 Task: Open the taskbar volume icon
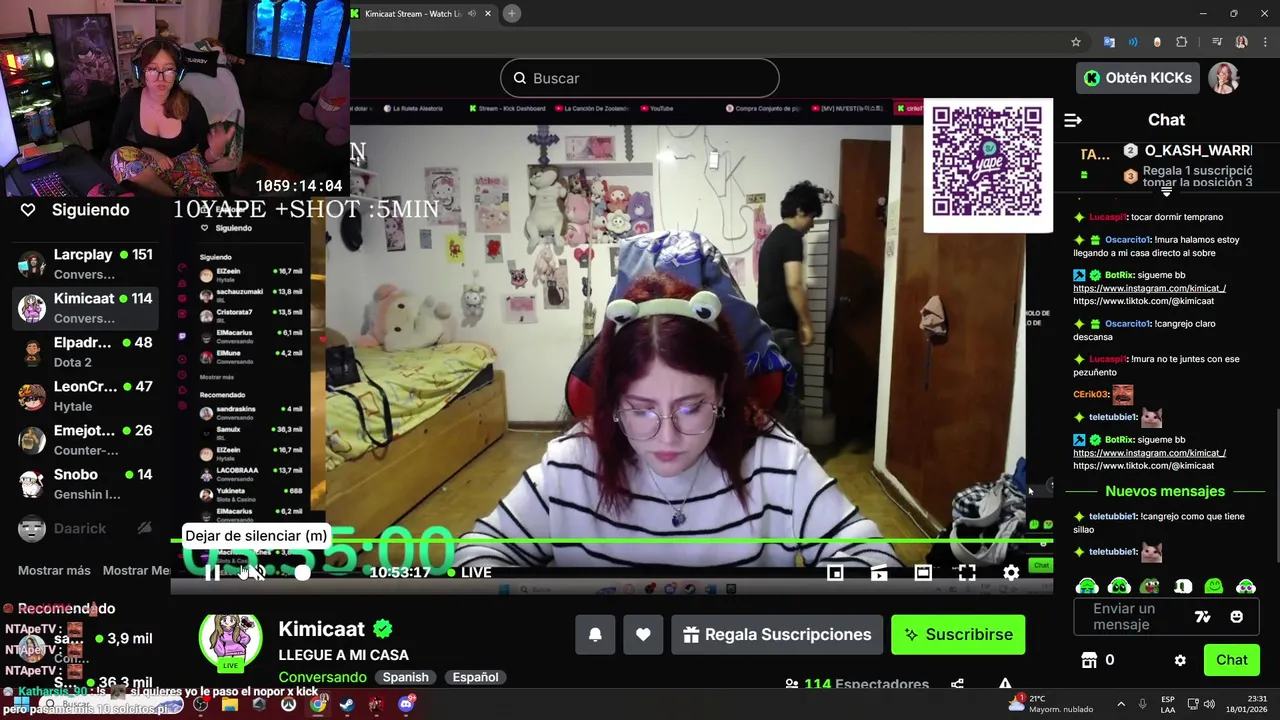[x=1209, y=704]
